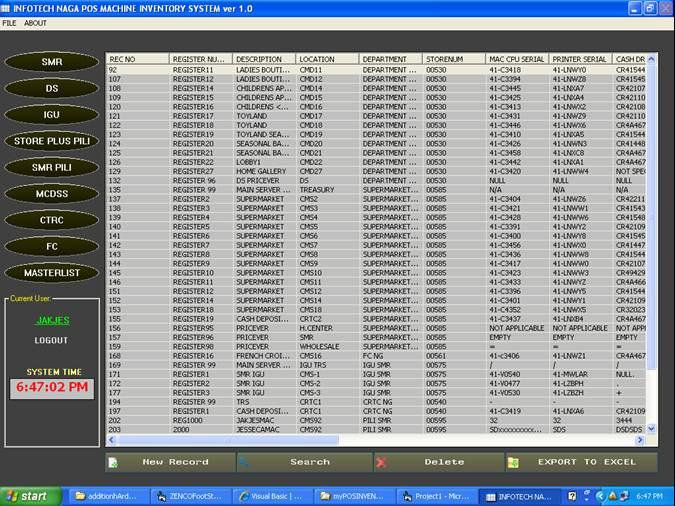Sort by STORENUM column header
Image resolution: width=675 pixels, height=506 pixels.
click(x=454, y=59)
